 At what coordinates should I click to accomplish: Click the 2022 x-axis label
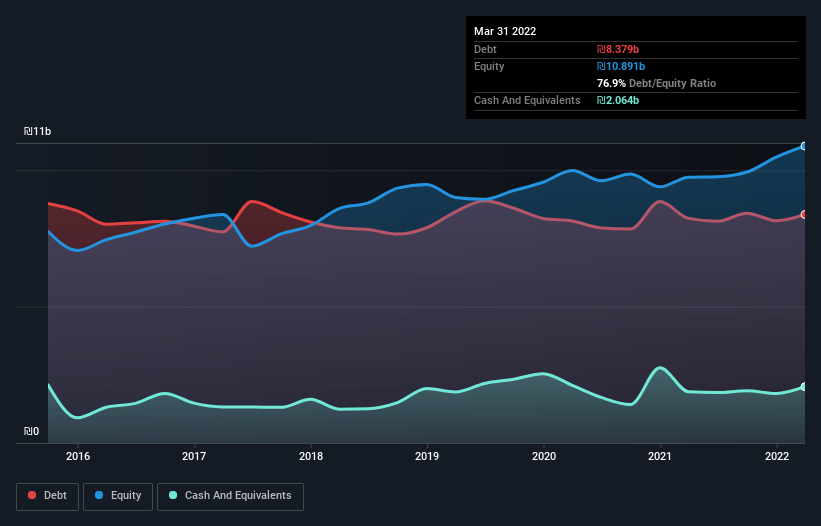(x=777, y=456)
